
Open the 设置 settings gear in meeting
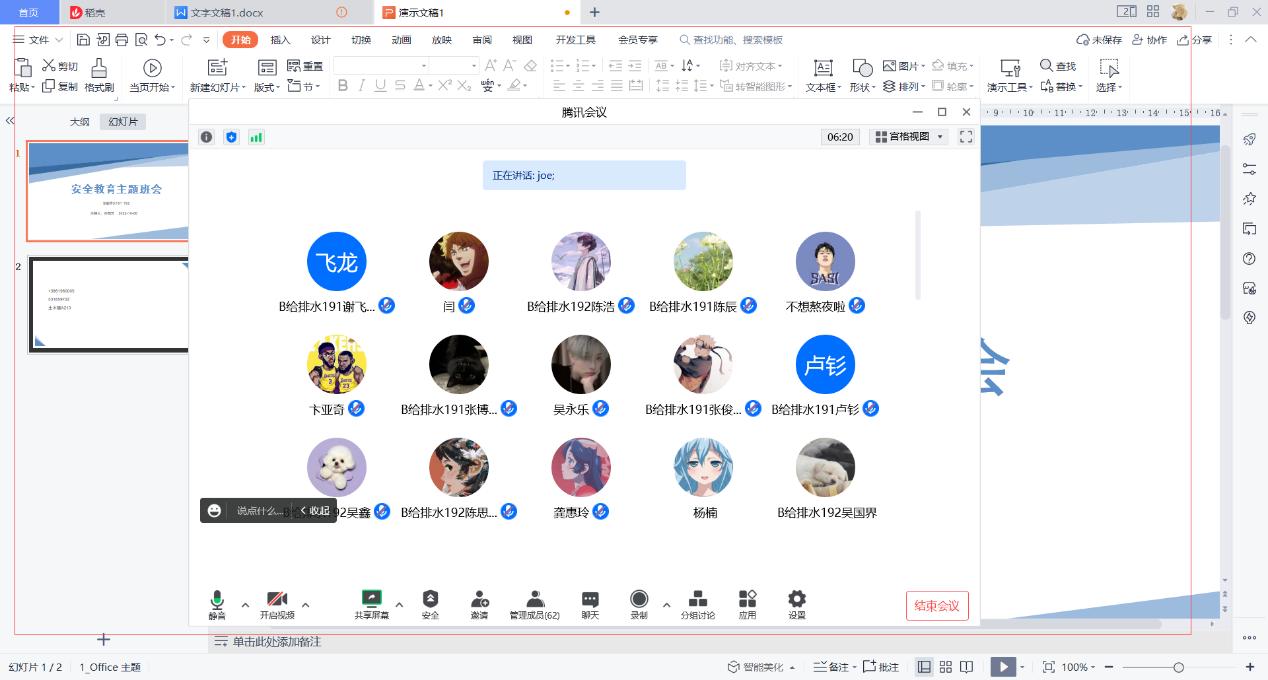[x=796, y=599]
